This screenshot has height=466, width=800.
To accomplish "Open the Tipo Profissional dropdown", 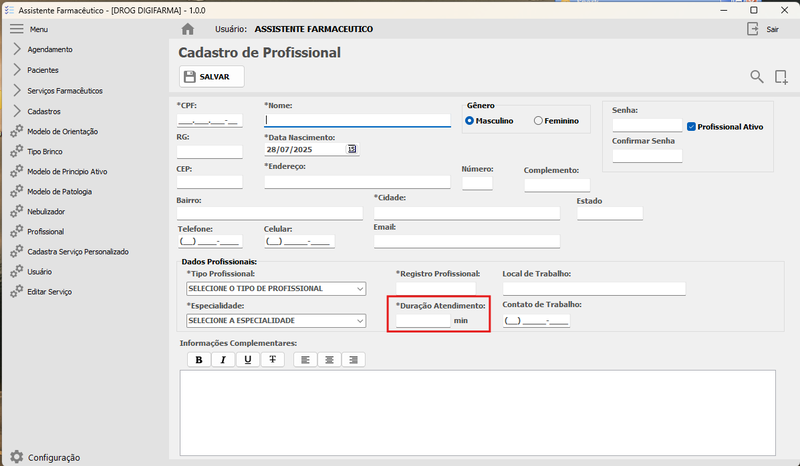I will click(x=276, y=288).
